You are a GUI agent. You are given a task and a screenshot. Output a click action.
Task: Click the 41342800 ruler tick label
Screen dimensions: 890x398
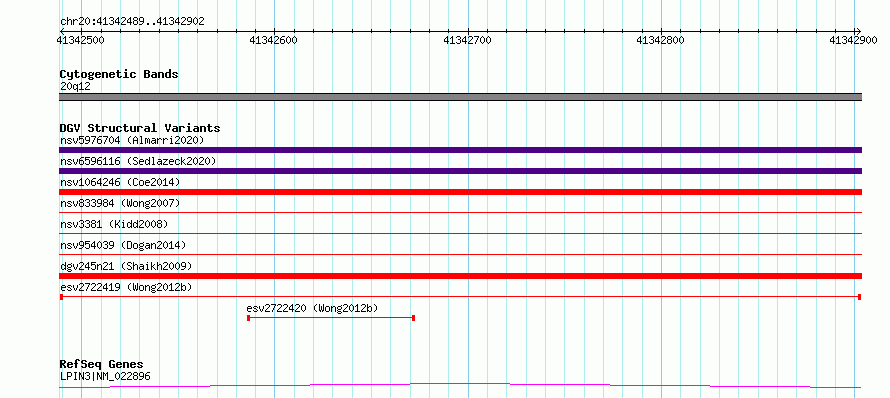coord(661,40)
